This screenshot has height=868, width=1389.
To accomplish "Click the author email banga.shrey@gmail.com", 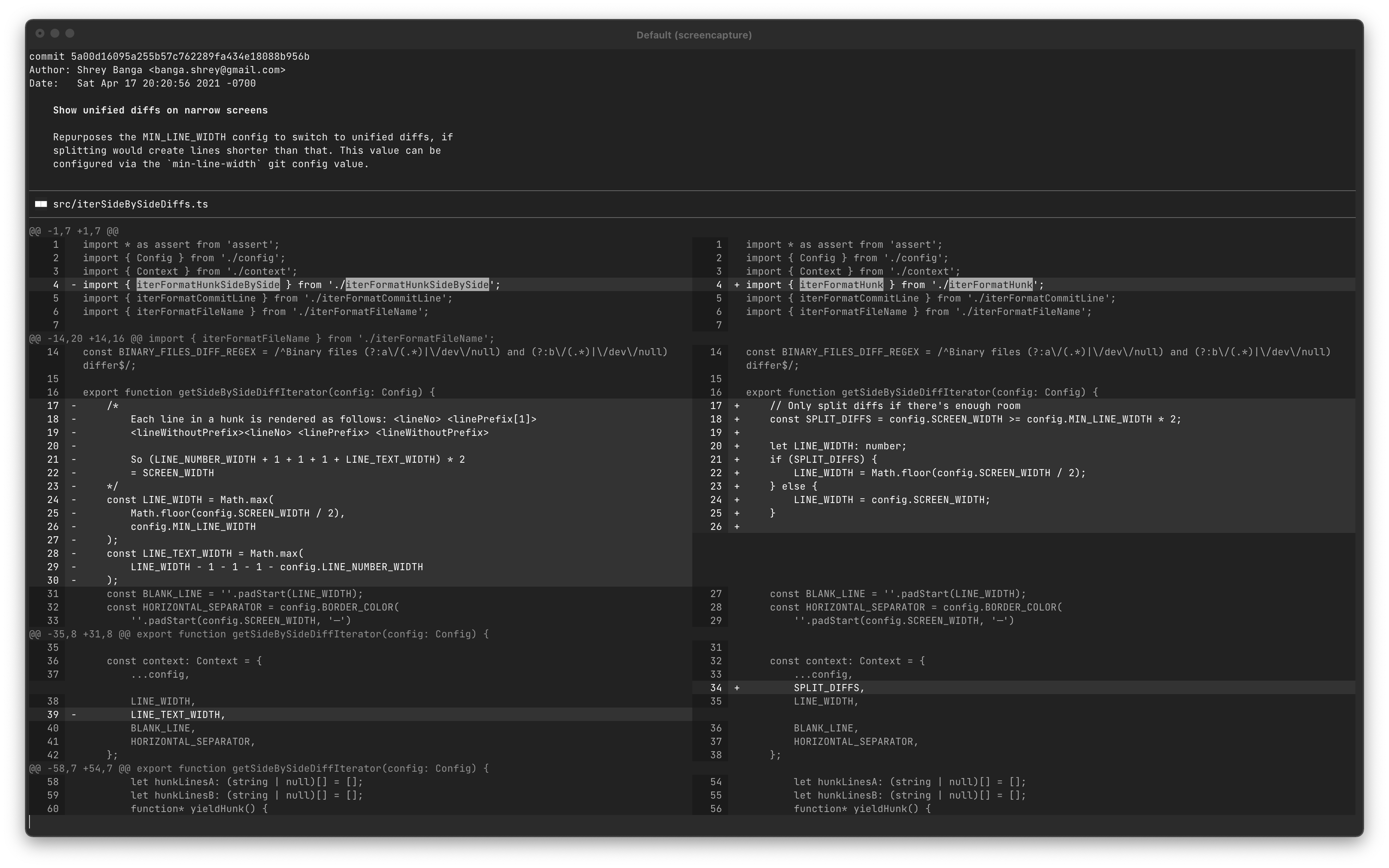I will pyautogui.click(x=217, y=70).
